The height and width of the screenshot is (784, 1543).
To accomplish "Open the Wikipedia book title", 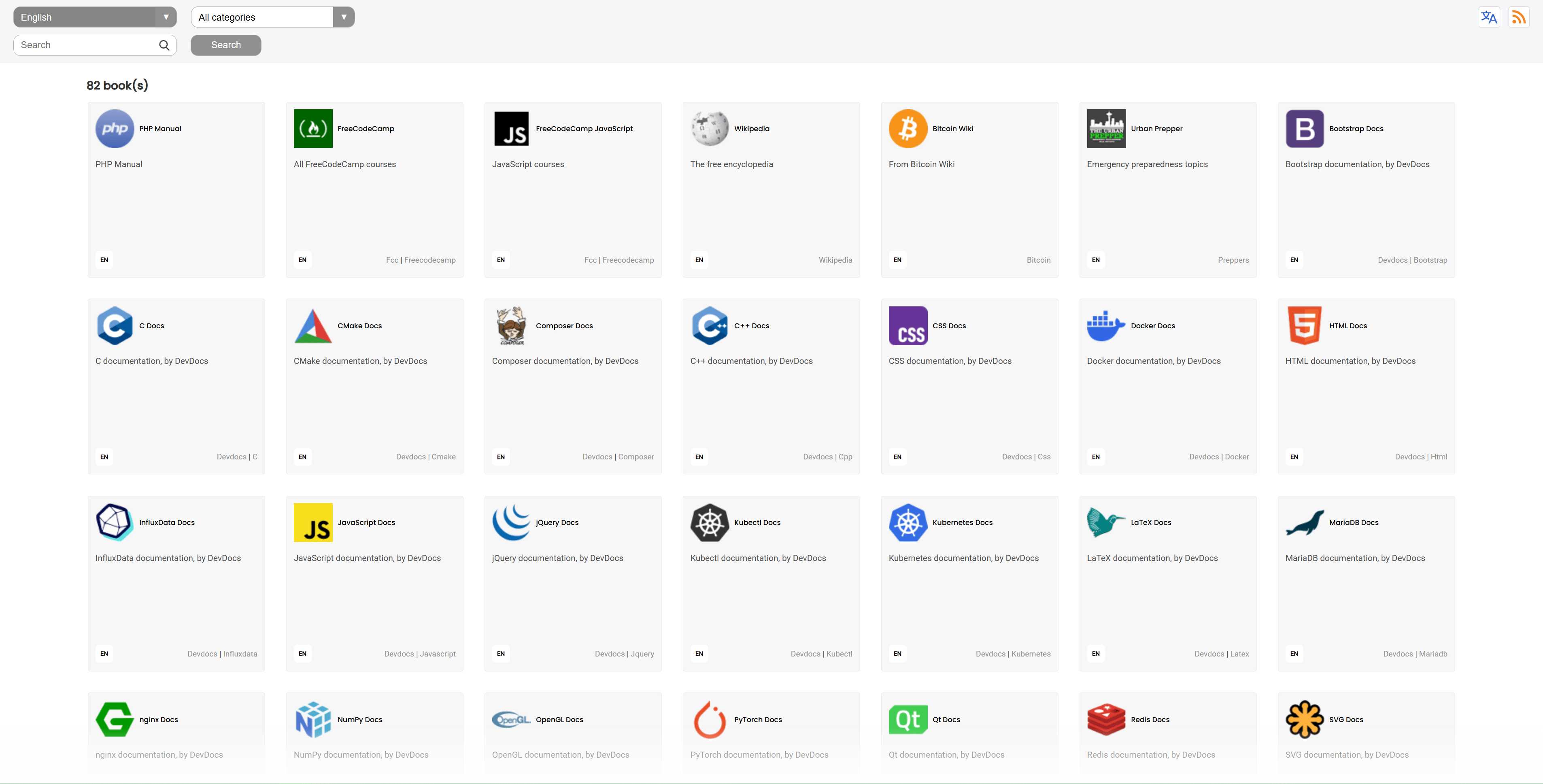I will coord(751,129).
